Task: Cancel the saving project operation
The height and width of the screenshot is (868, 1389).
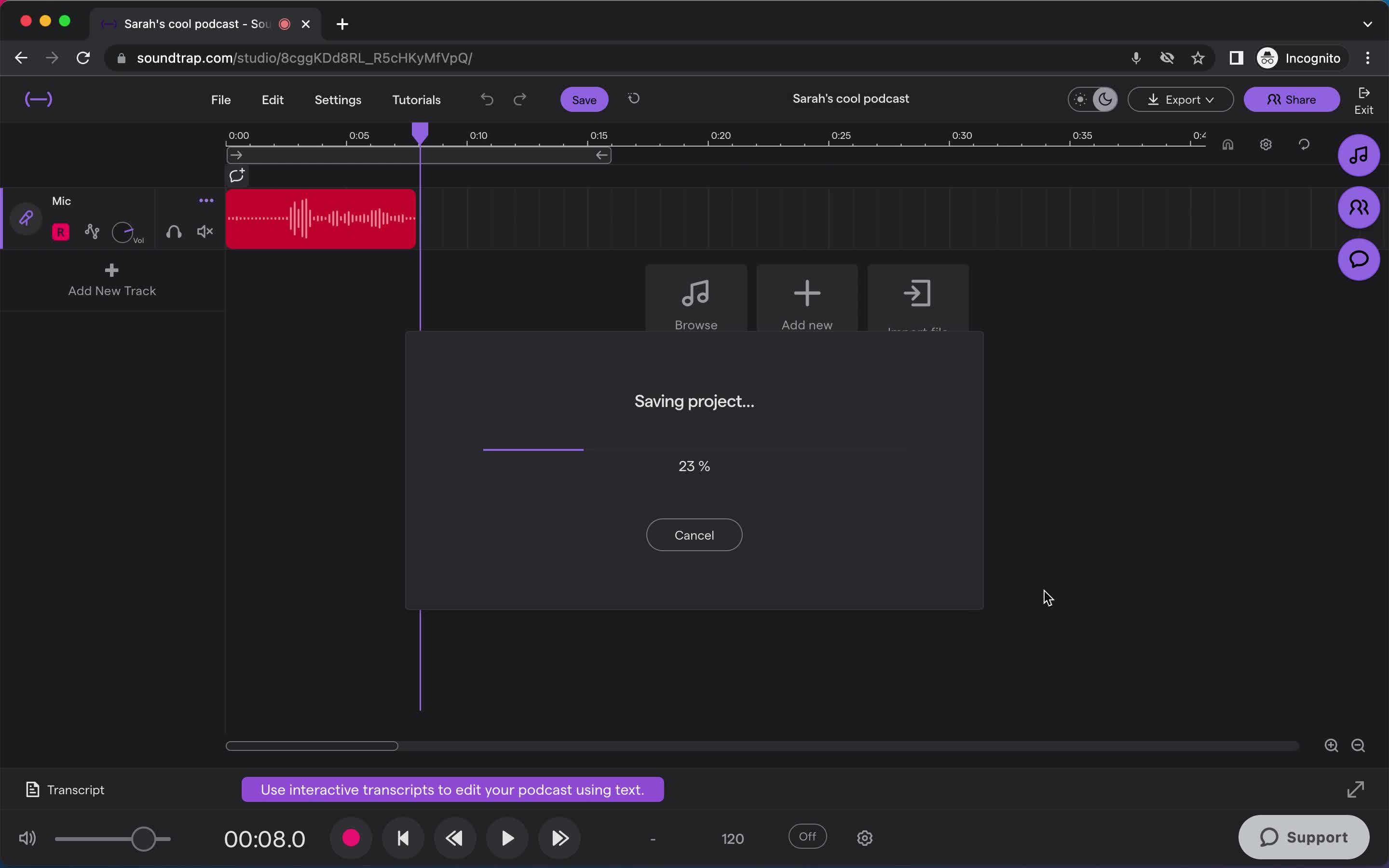Action: click(694, 534)
